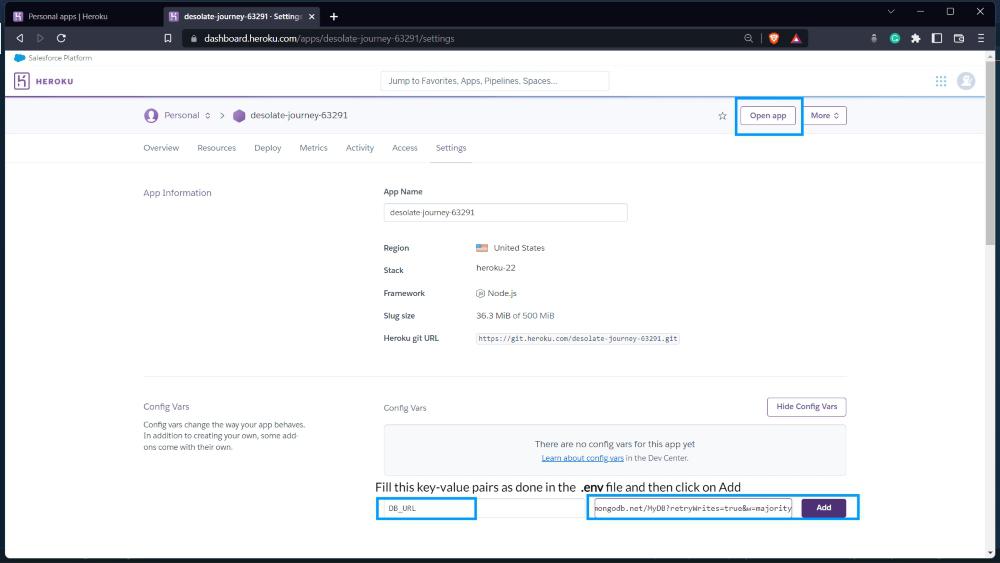Open the Brave Shields lion icon

click(x=774, y=38)
